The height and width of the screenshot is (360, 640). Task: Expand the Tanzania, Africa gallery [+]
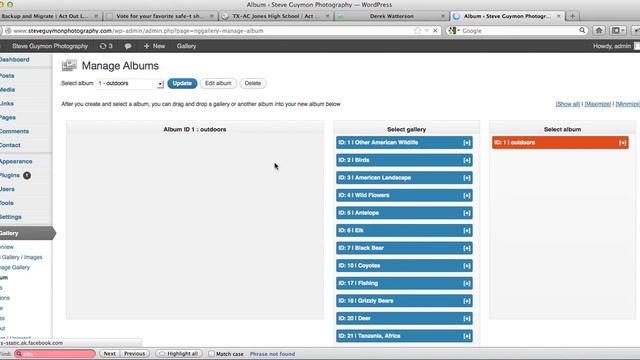[467, 336]
